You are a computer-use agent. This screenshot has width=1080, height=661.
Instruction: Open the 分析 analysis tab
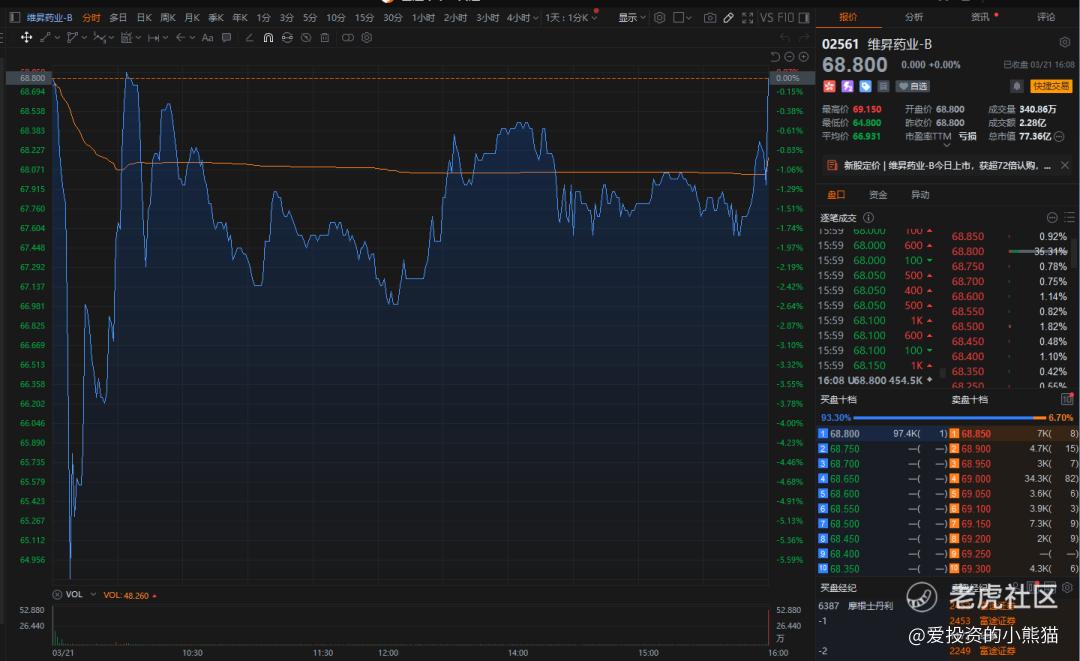(914, 17)
